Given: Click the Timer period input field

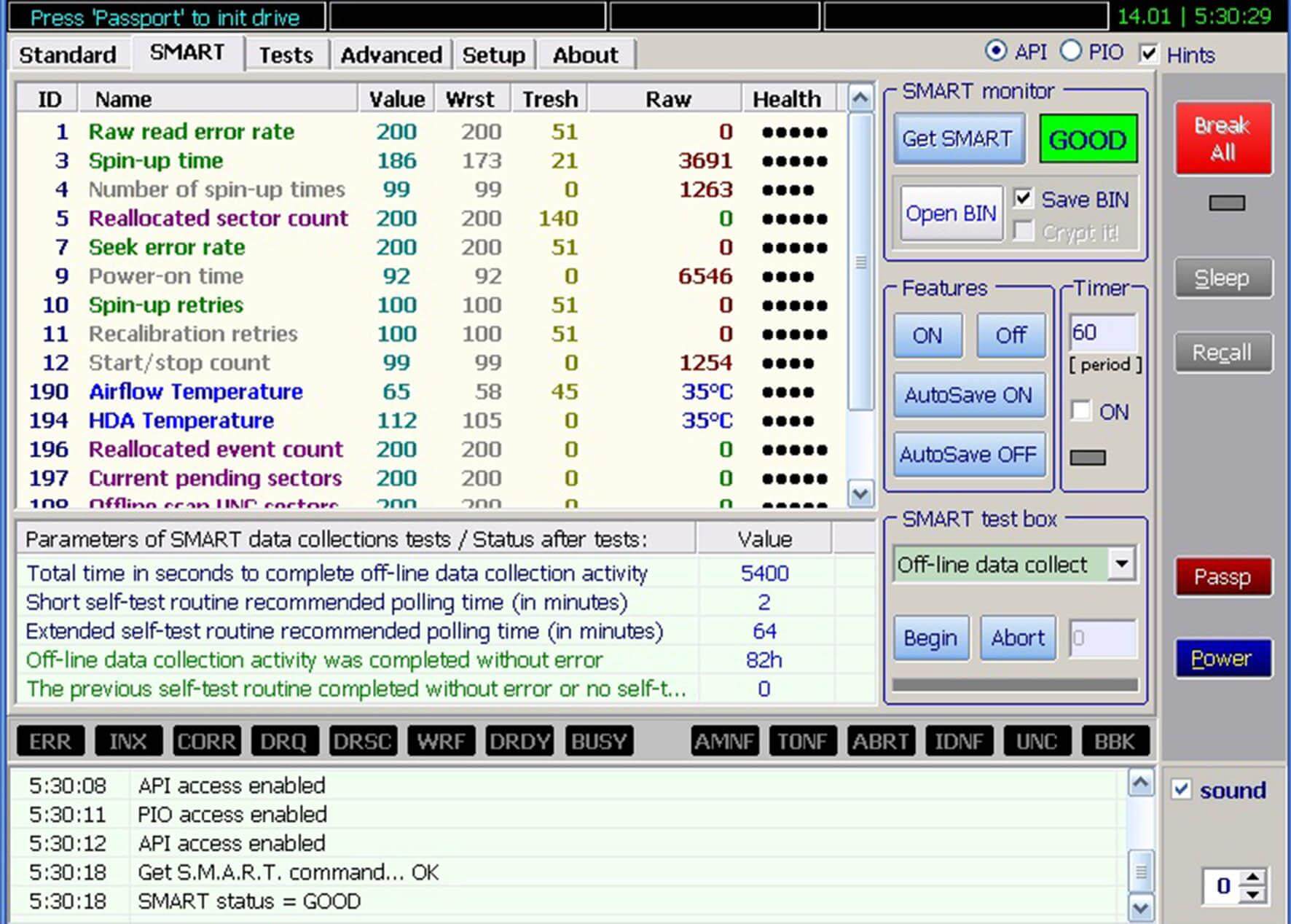Looking at the screenshot, I should click(1102, 333).
